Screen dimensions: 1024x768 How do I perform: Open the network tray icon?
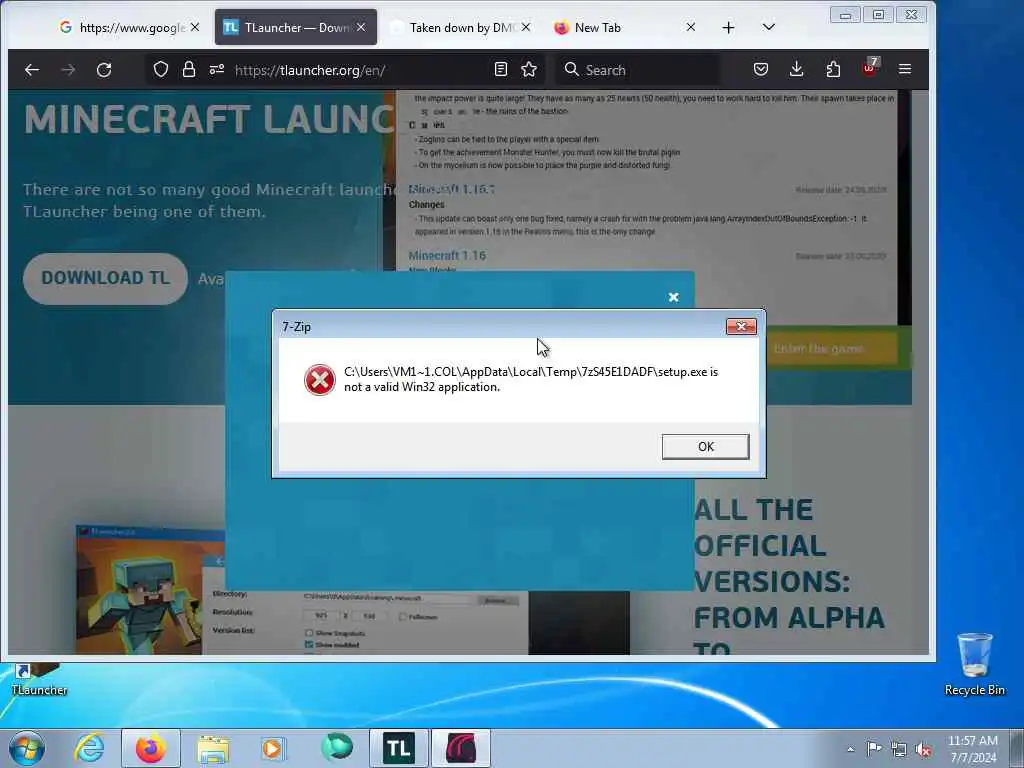[x=899, y=749]
